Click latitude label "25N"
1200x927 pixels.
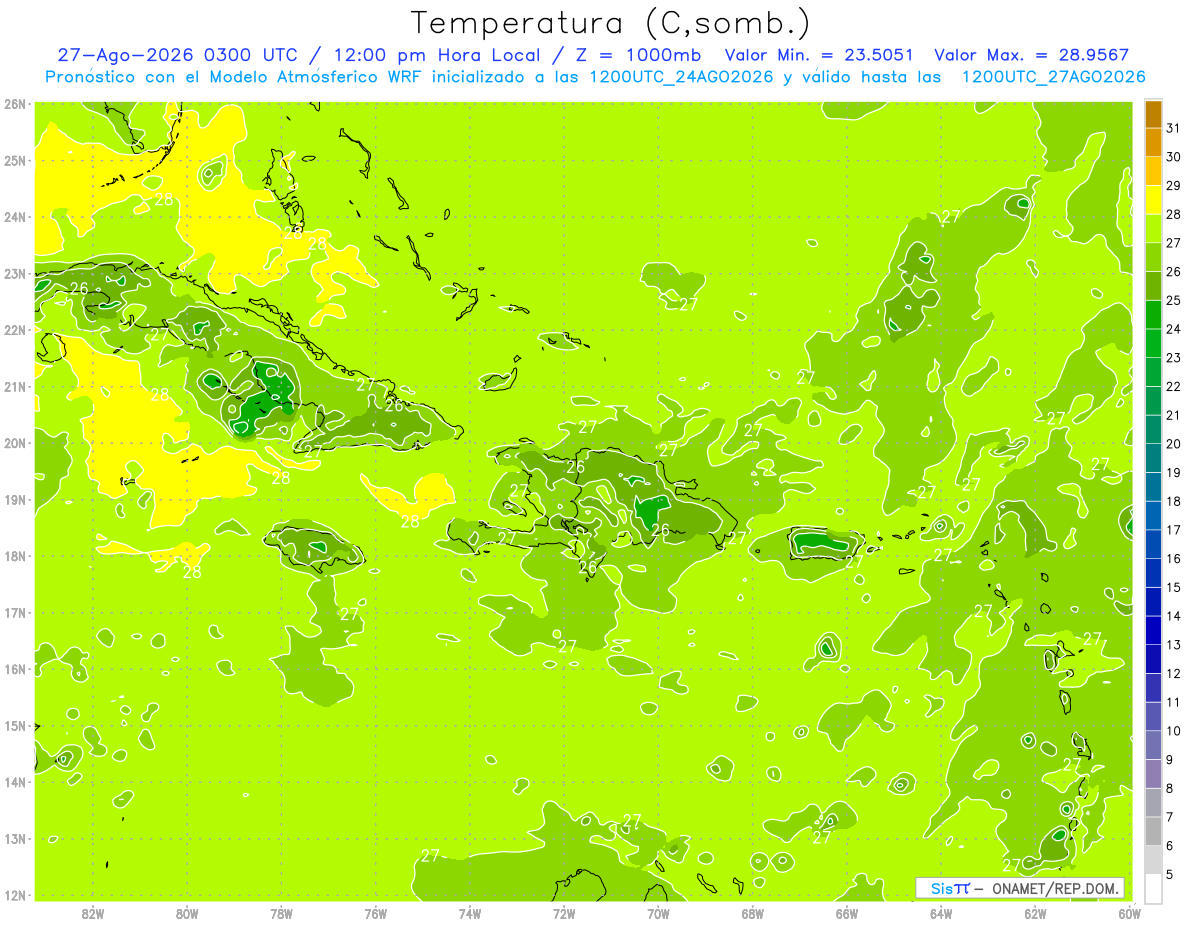pyautogui.click(x=15, y=160)
